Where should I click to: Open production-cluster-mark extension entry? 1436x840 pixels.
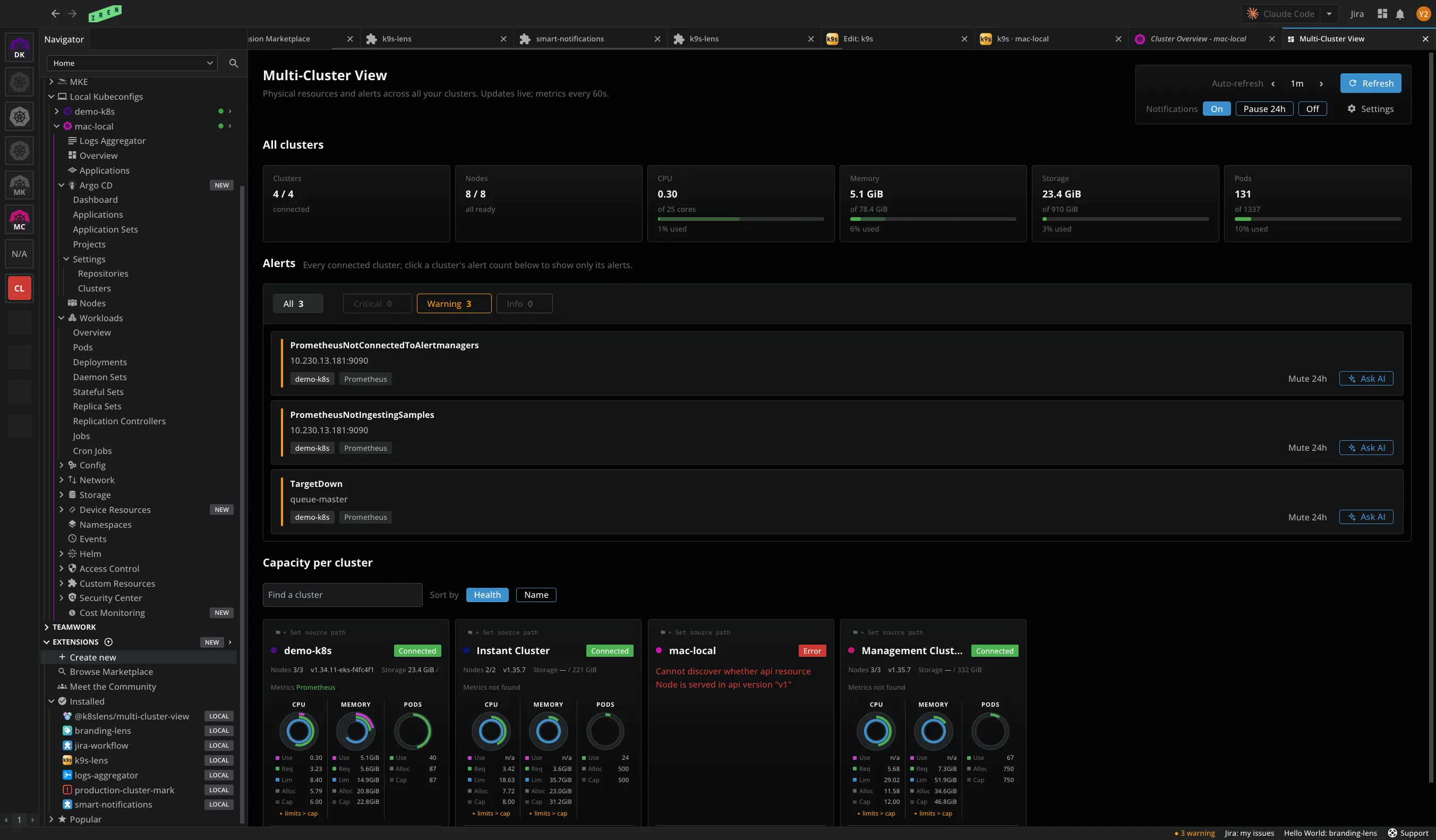click(x=124, y=790)
